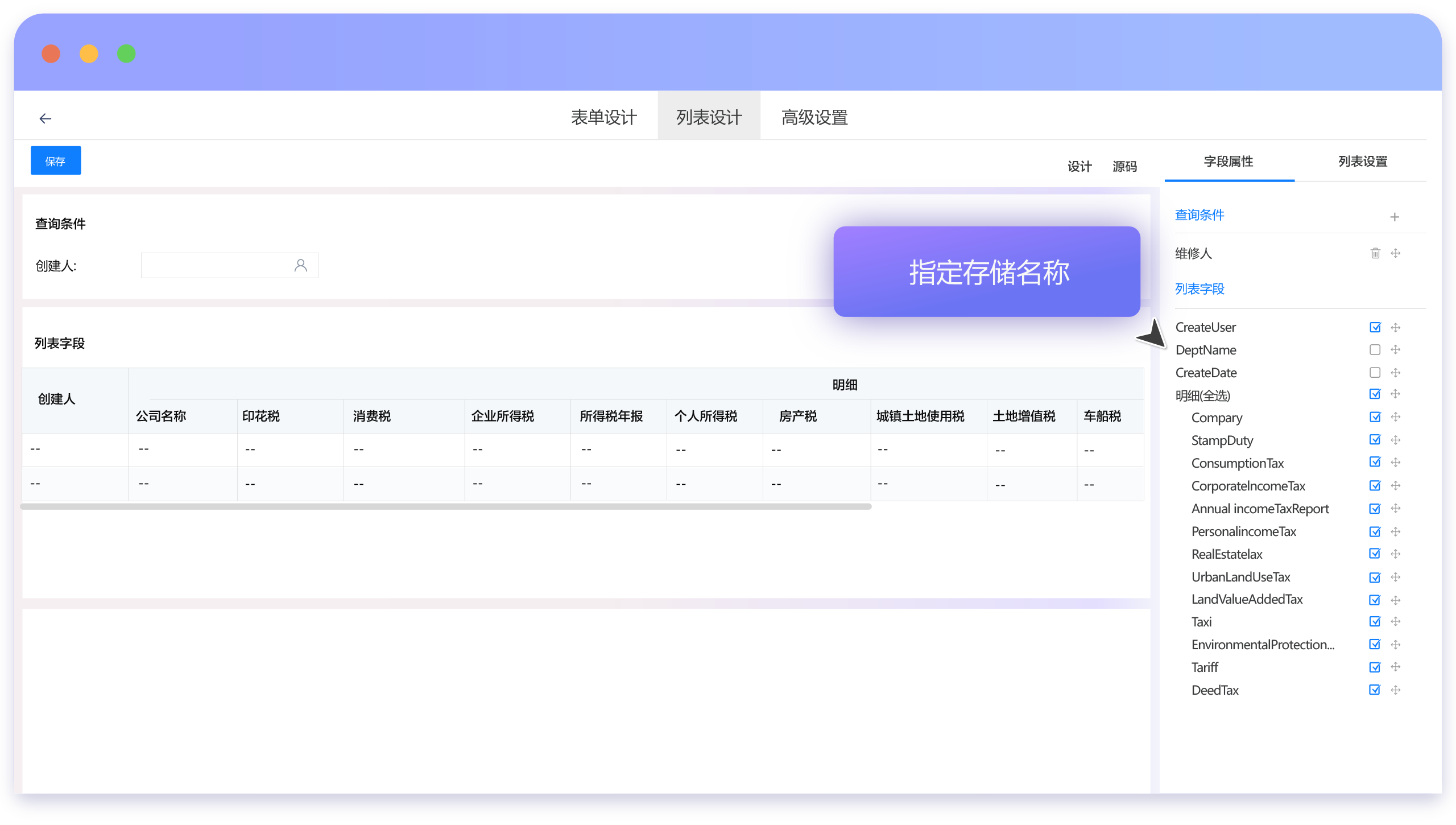This screenshot has width=1456, height=825.
Task: Delete the 维修人 condition with trash icon
Action: click(1375, 253)
